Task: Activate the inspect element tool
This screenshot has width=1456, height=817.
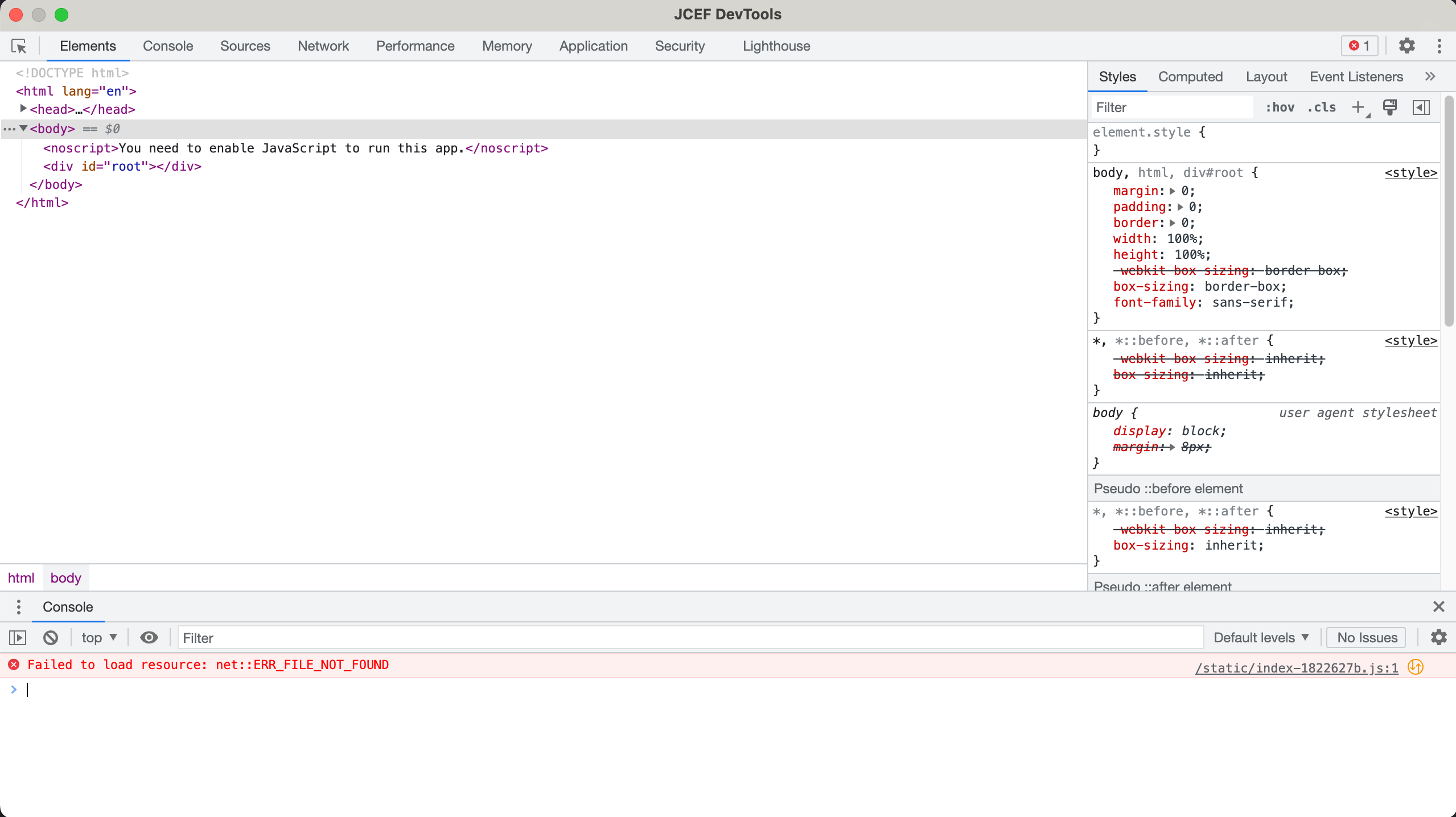Action: click(x=19, y=46)
